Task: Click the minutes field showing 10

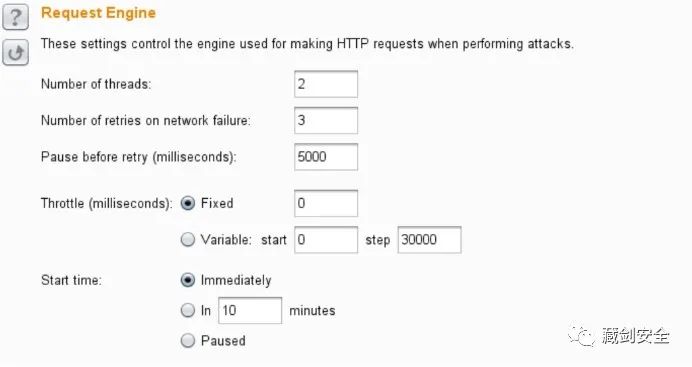Action: [x=250, y=310]
